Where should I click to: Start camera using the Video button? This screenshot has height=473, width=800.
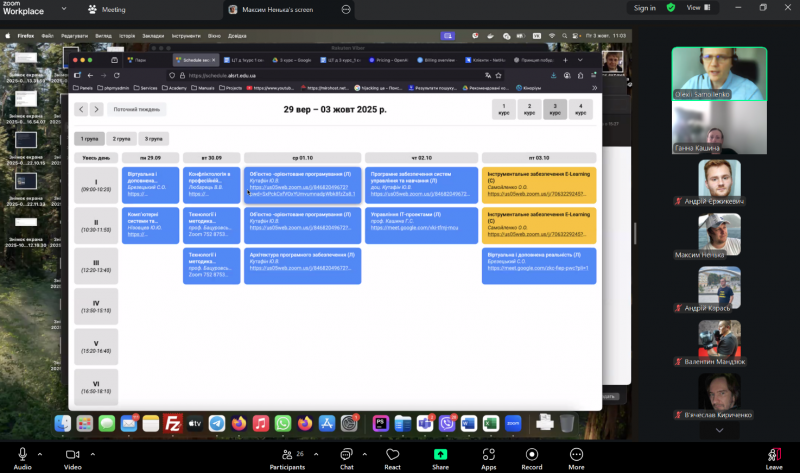coord(73,455)
